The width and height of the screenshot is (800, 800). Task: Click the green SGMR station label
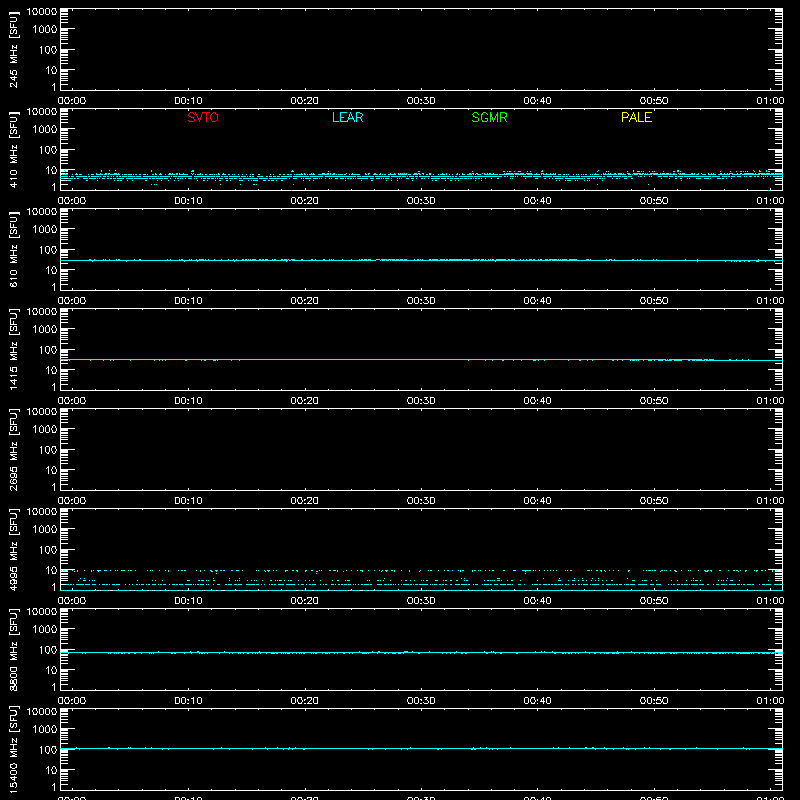click(x=489, y=117)
